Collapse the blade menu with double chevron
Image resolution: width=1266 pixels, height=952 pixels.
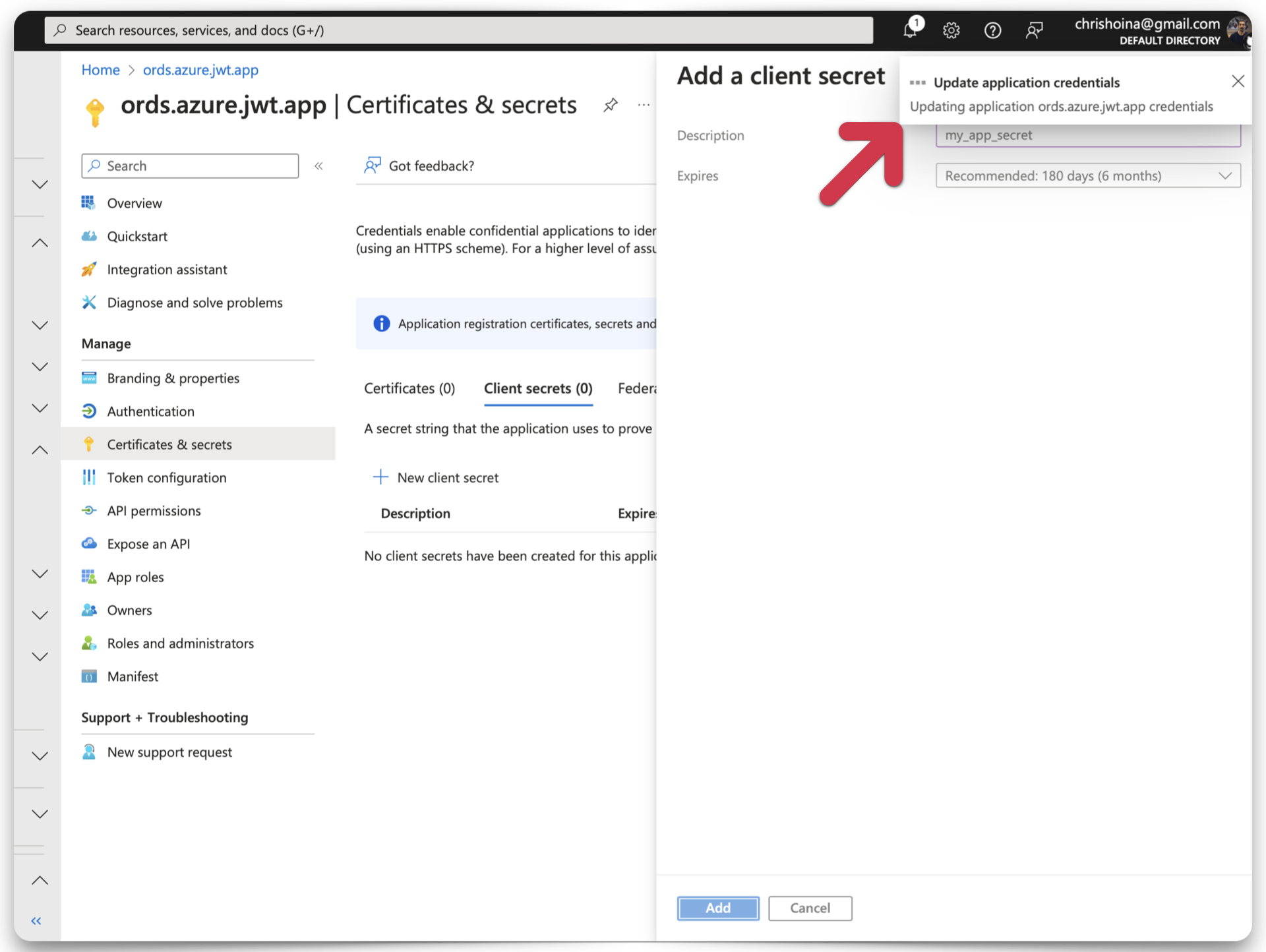pyautogui.click(x=319, y=165)
